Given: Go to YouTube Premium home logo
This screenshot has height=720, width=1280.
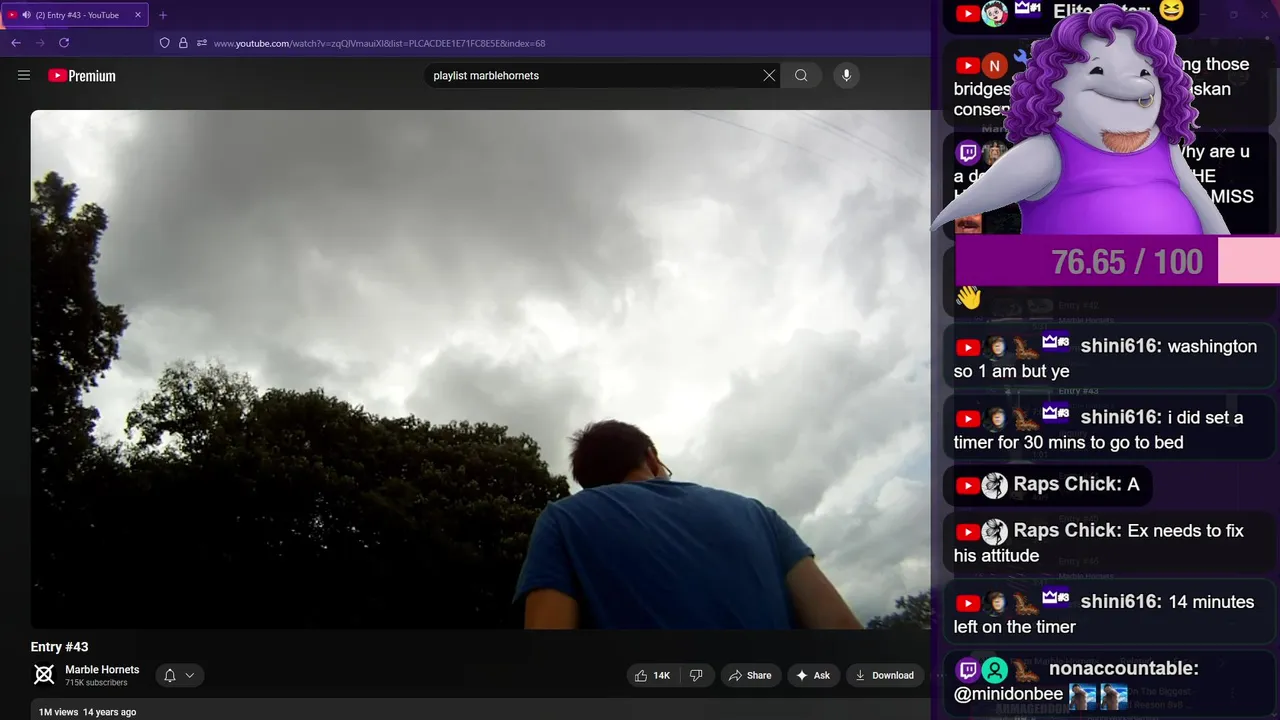Looking at the screenshot, I should coord(82,76).
